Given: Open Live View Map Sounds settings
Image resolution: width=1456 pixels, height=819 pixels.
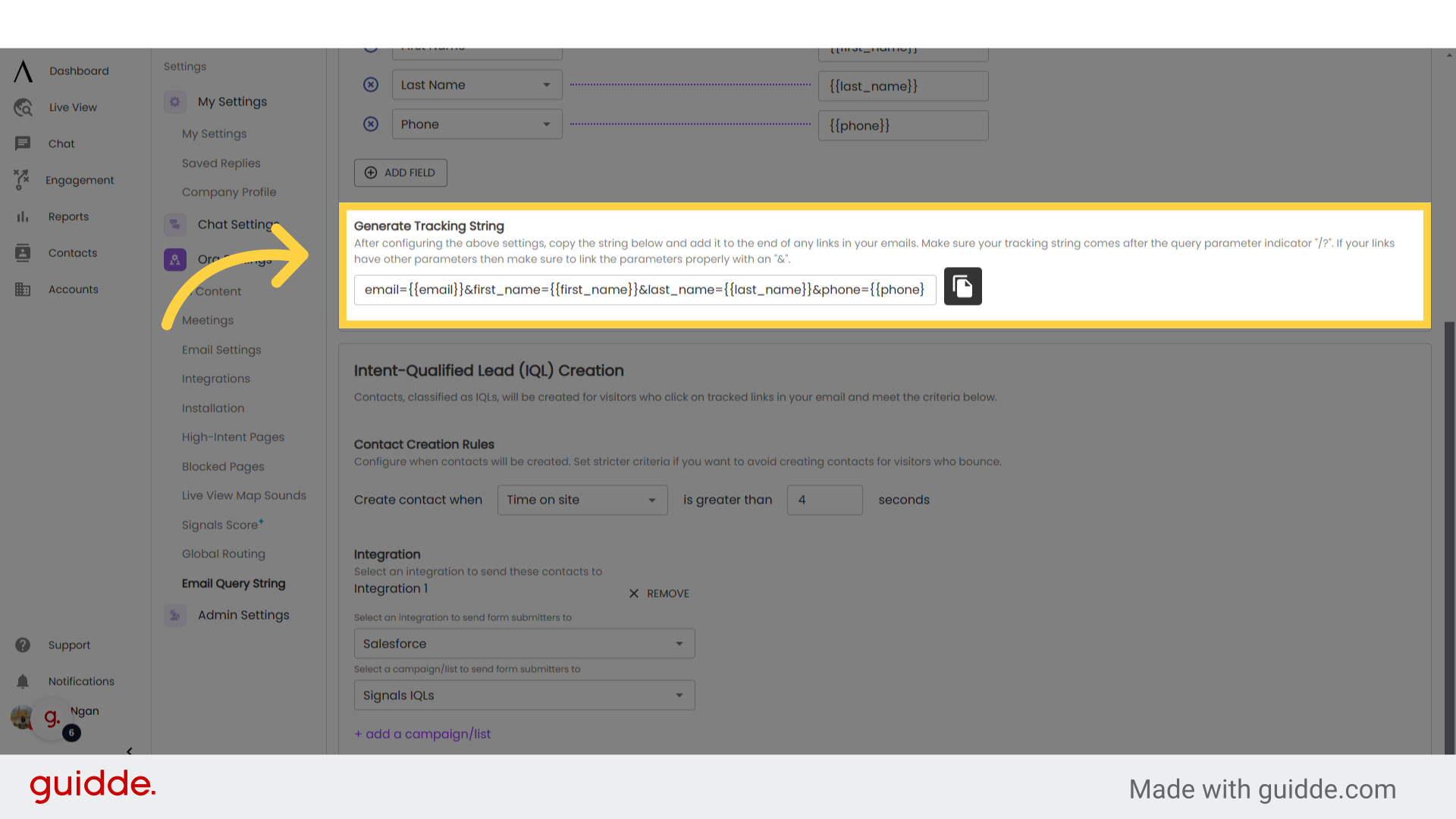Looking at the screenshot, I should pyautogui.click(x=244, y=495).
